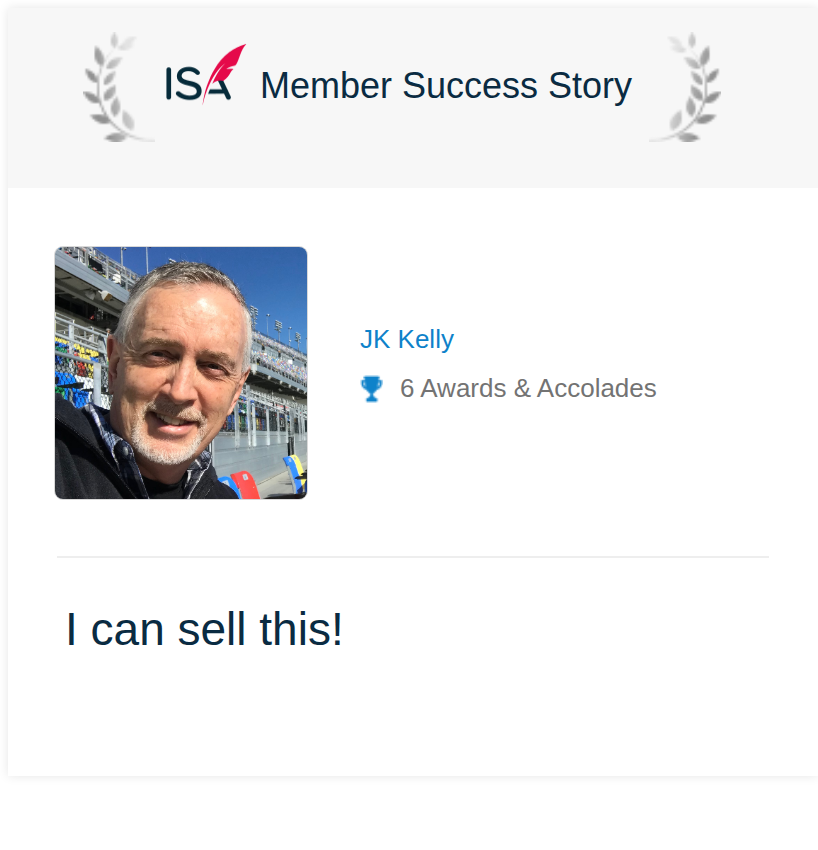
Task: Open the JK Kelly profile link
Action: point(407,339)
